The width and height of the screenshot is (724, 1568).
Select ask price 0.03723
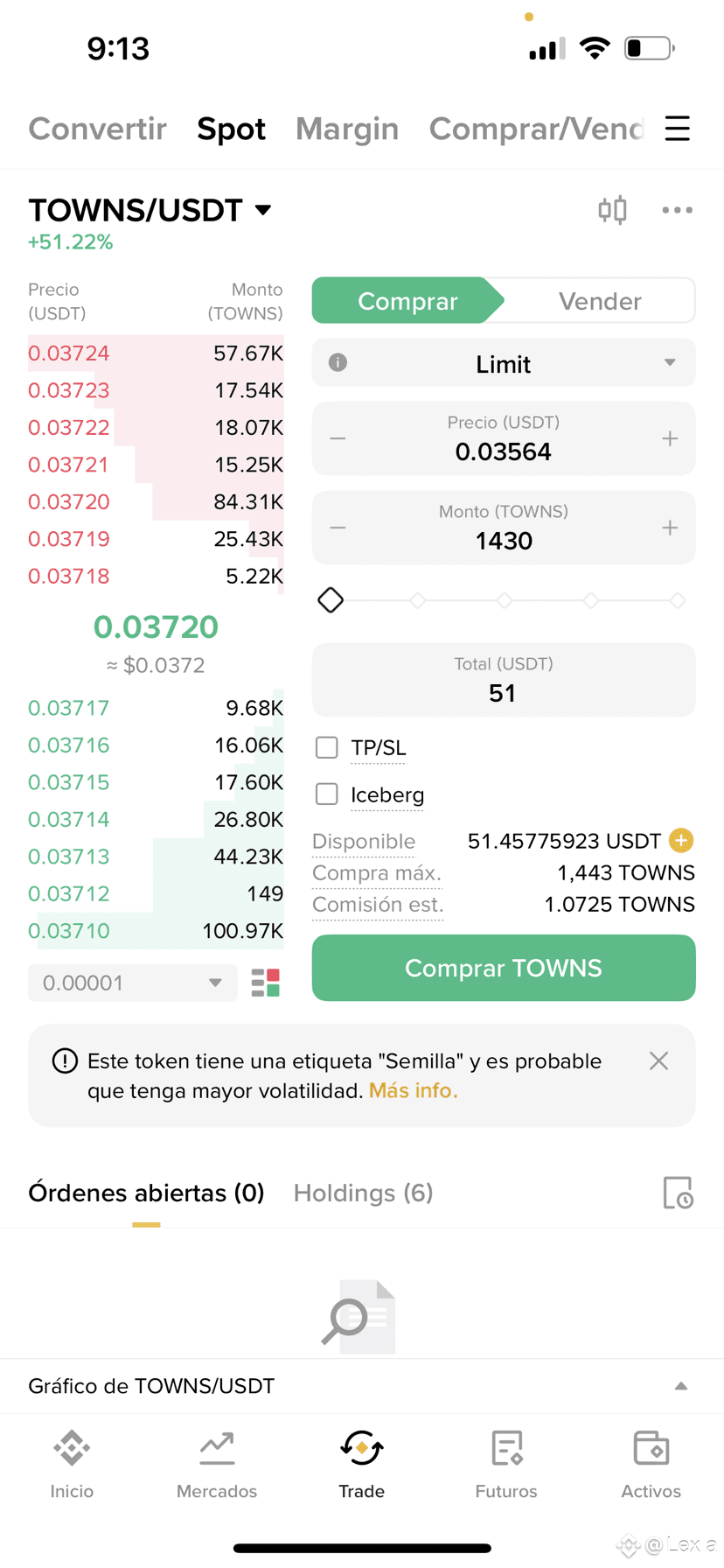point(68,390)
